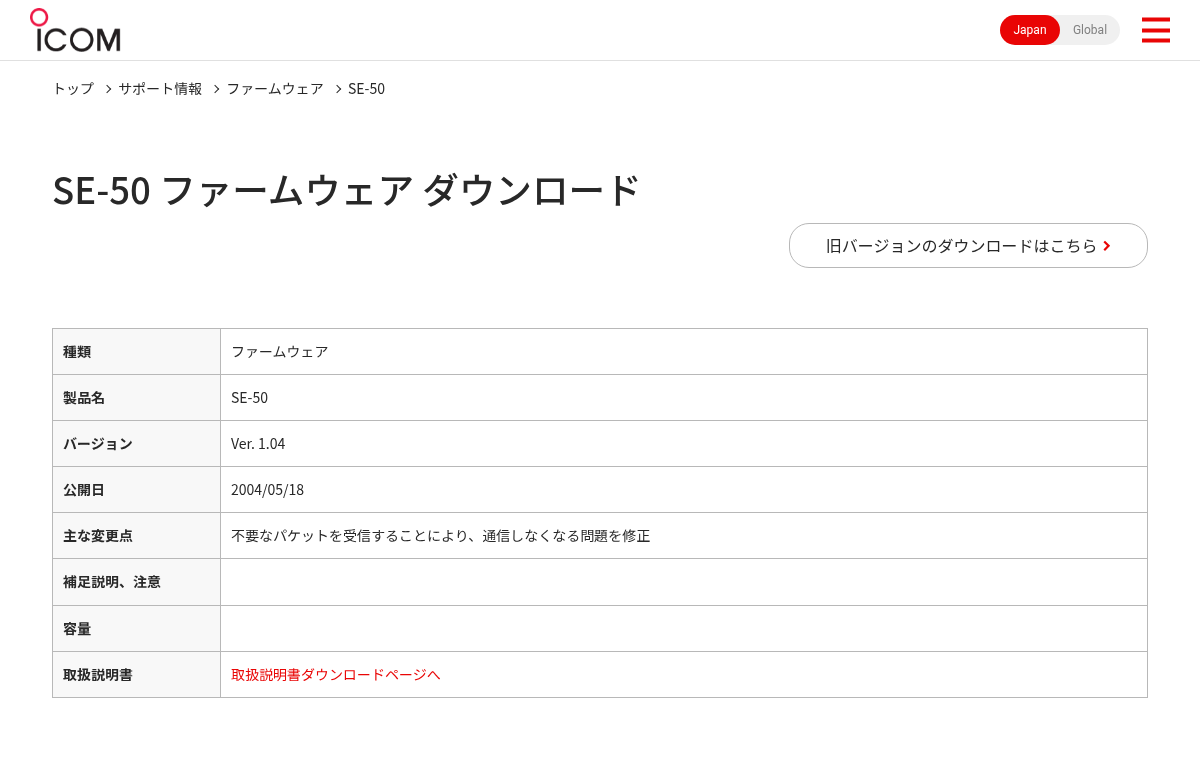Screen dimensions: 1200x757
Task: Click chevron before サポート情報 breadcrumb
Action: 108,89
